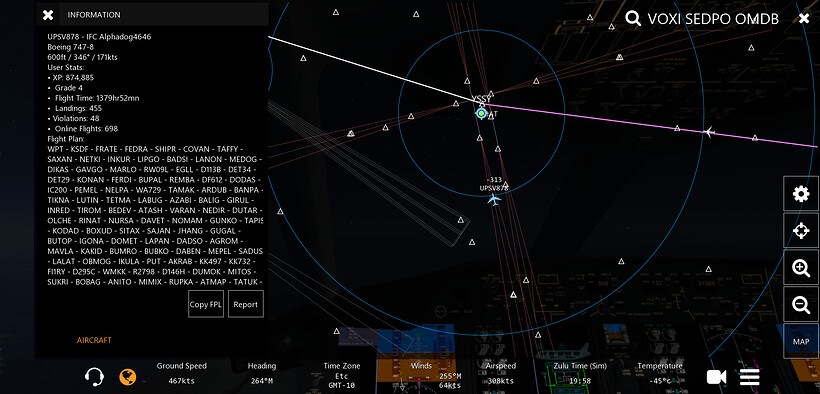The height and width of the screenshot is (394, 820).
Task: Center map with the crosshair icon
Action: (801, 231)
